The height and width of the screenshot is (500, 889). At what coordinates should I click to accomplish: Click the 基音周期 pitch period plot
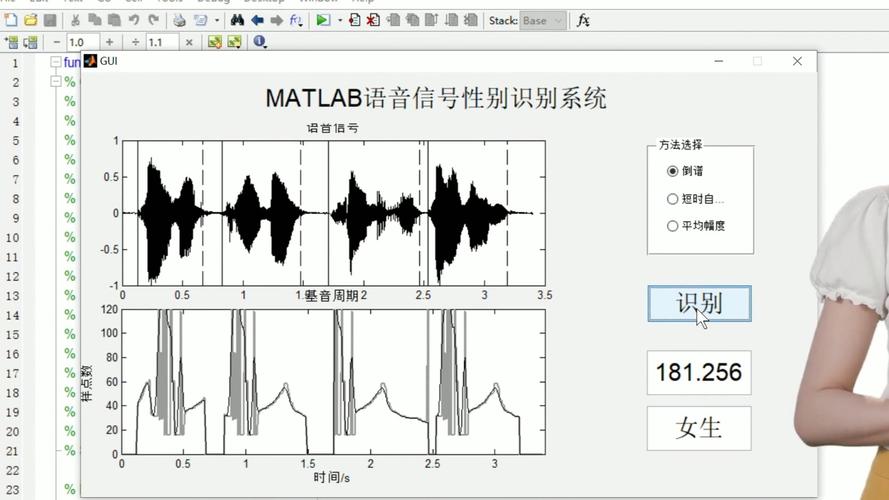(334, 382)
